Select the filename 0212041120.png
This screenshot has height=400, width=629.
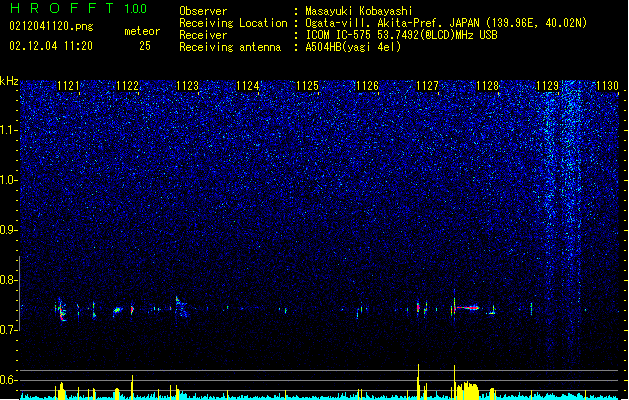pos(51,26)
